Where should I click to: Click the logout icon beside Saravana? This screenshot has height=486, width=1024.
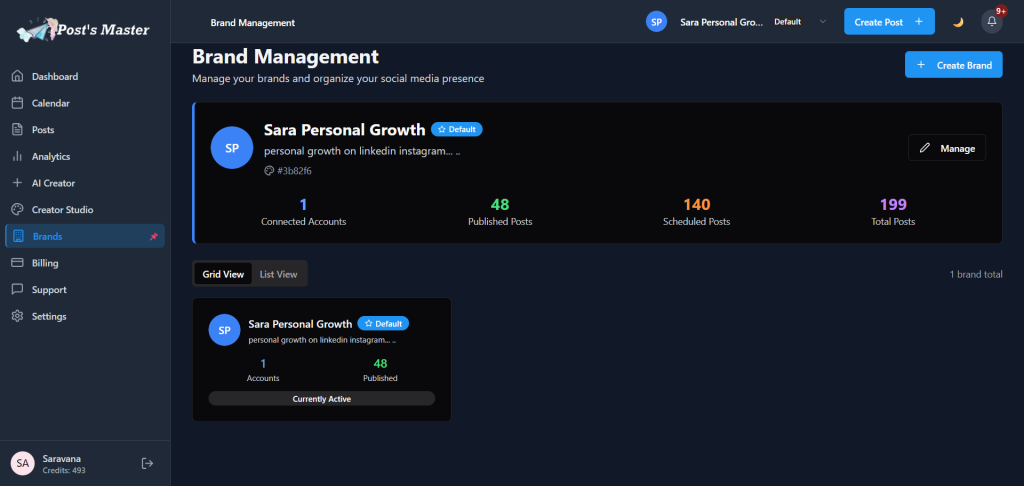tap(147, 463)
